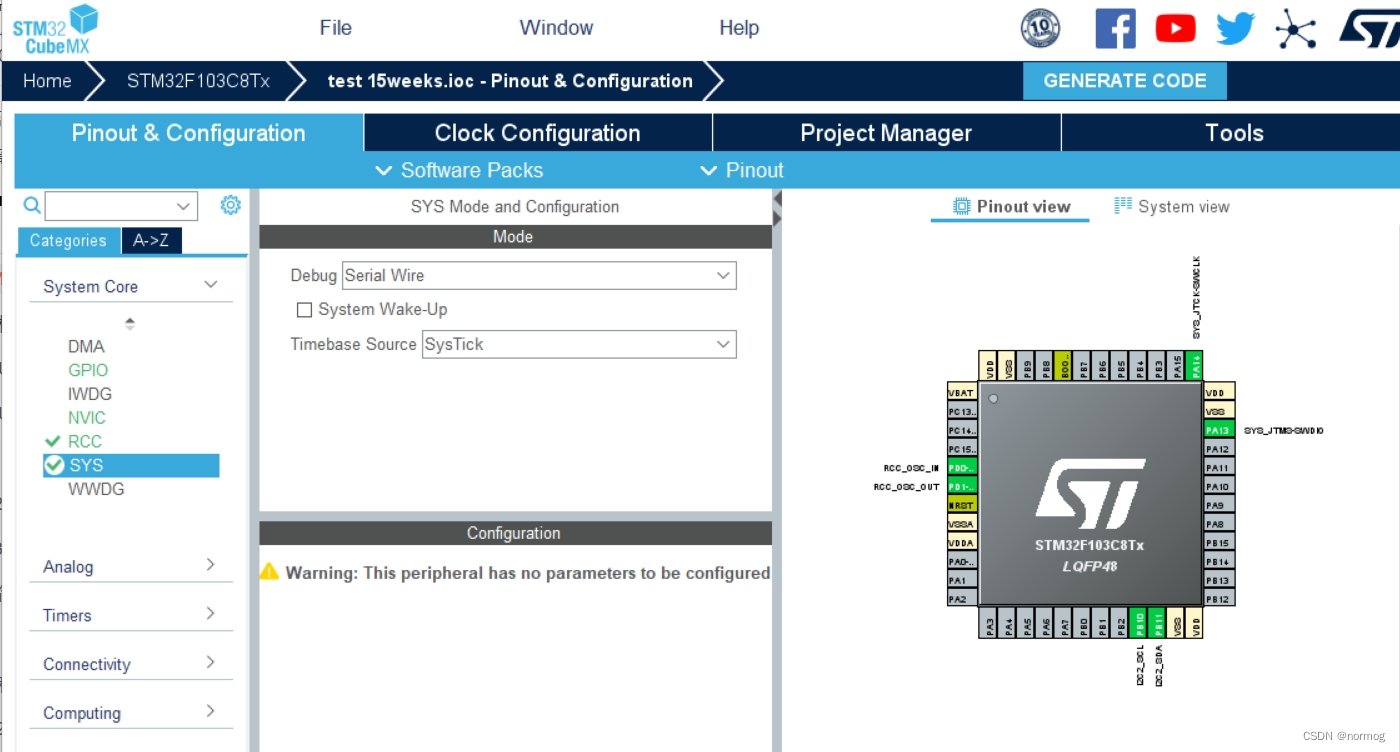Open the Debug dropdown

tap(539, 275)
